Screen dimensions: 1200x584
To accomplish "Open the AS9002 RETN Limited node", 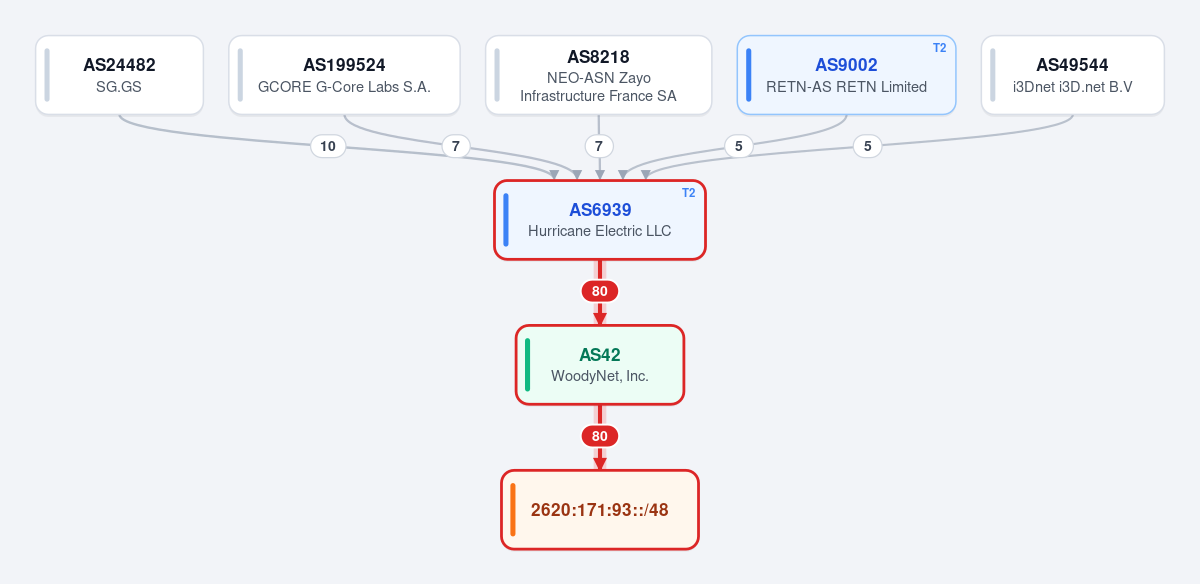I will [x=846, y=75].
